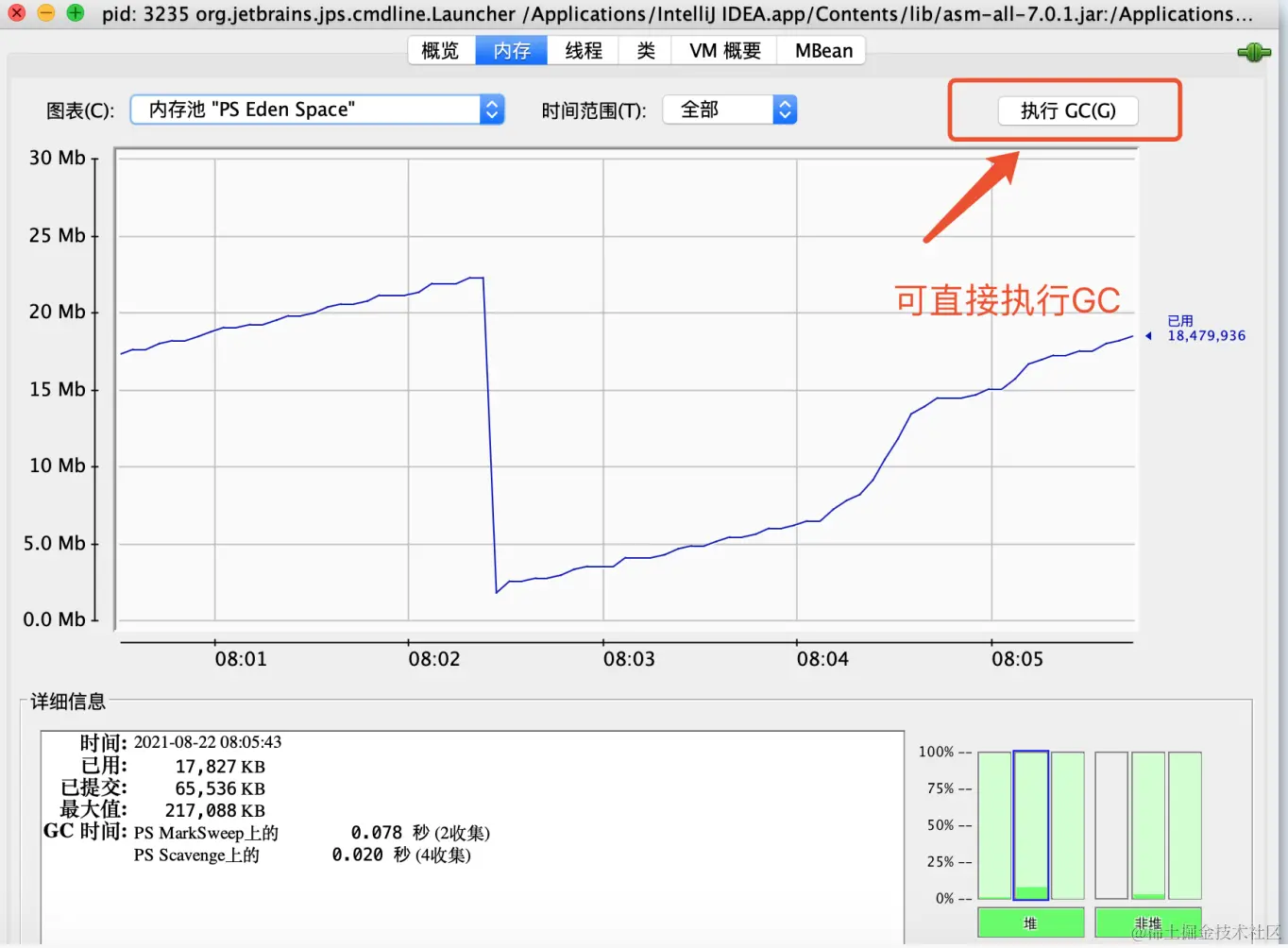The height and width of the screenshot is (948, 1288).
Task: Click the 堆 heap button
Action: pyautogui.click(x=1030, y=923)
